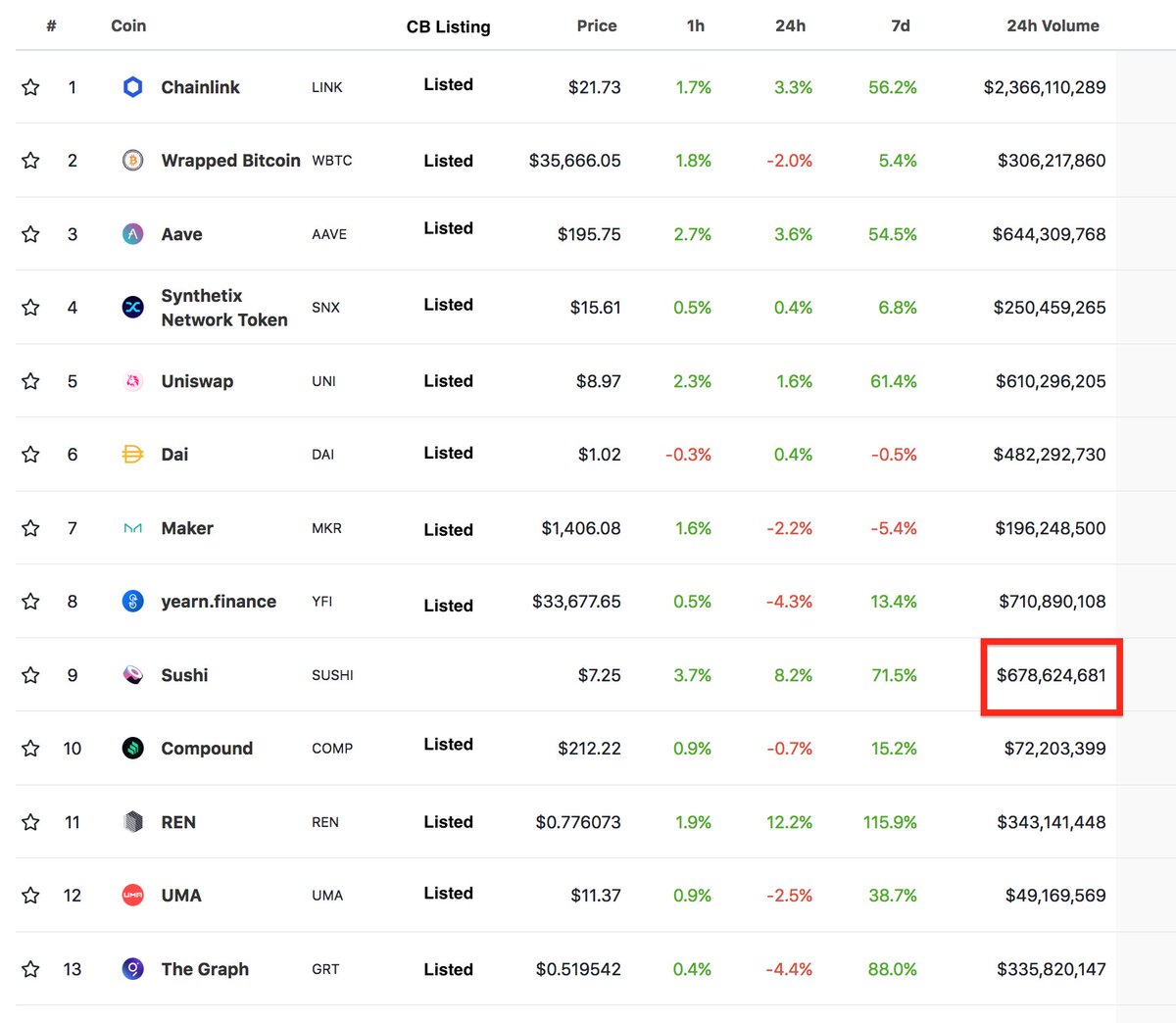The height and width of the screenshot is (1023, 1176).
Task: Toggle the star for Wrapped Bitcoin
Action: click(30, 161)
